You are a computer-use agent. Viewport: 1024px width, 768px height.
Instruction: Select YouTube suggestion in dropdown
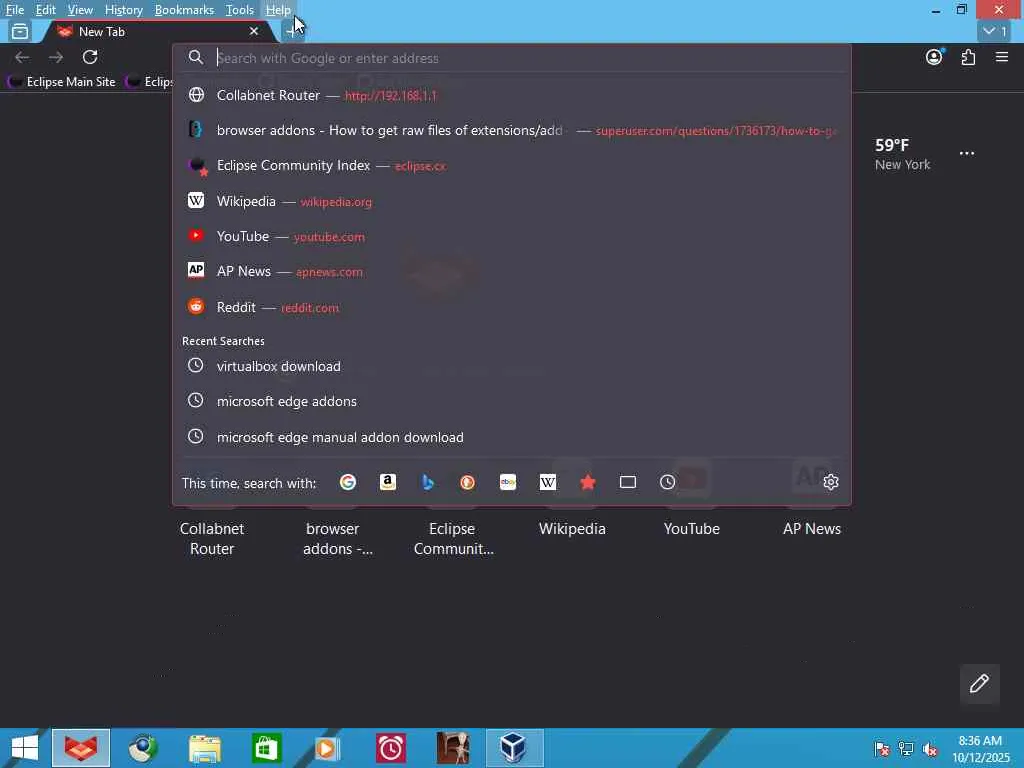pyautogui.click(x=512, y=236)
